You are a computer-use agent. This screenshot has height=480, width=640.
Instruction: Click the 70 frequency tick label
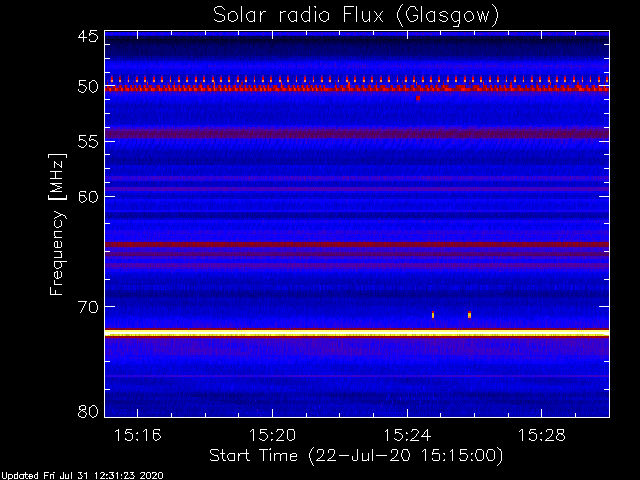pos(88,307)
